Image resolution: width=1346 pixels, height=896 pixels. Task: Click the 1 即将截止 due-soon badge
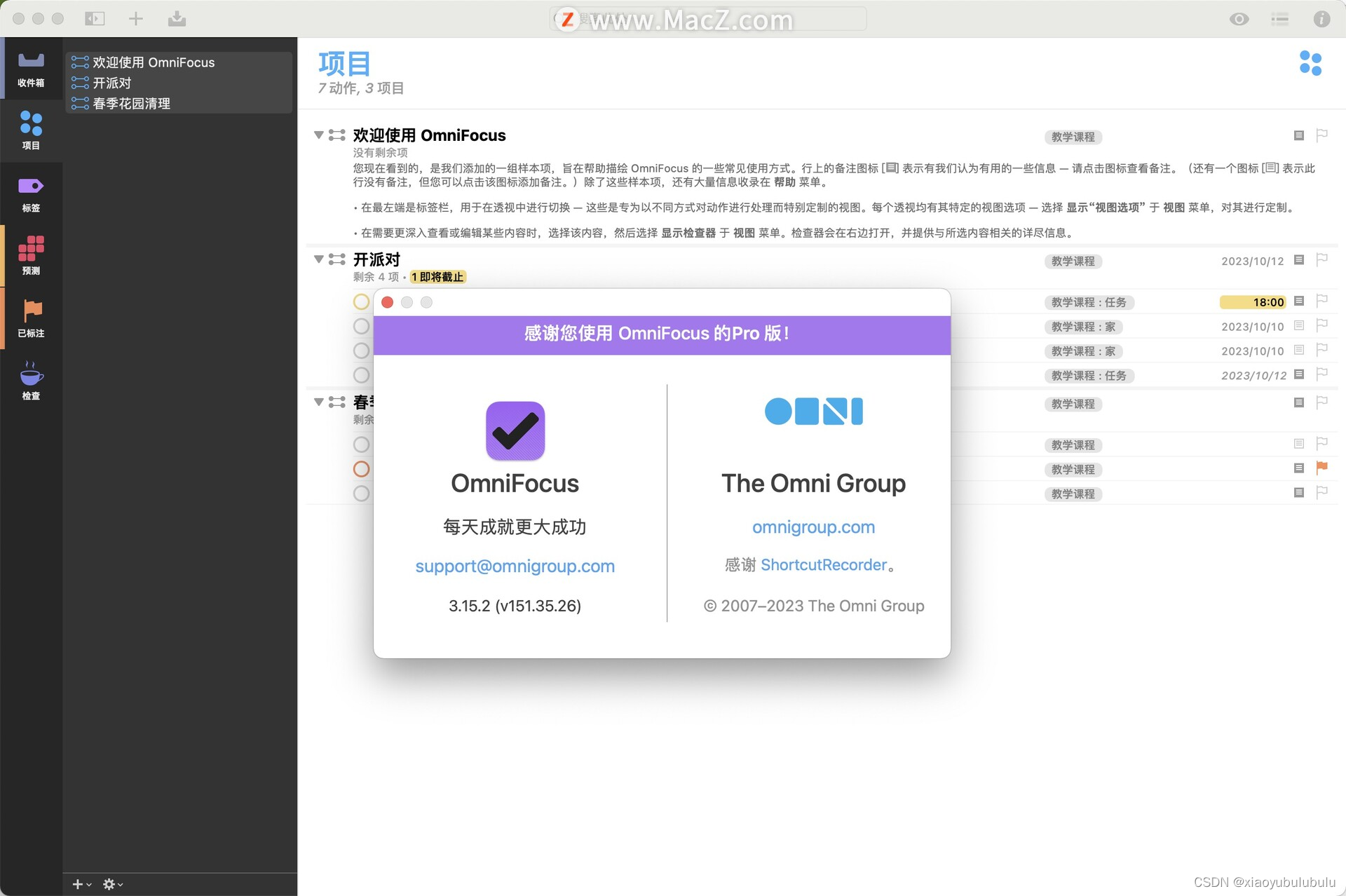pyautogui.click(x=437, y=277)
